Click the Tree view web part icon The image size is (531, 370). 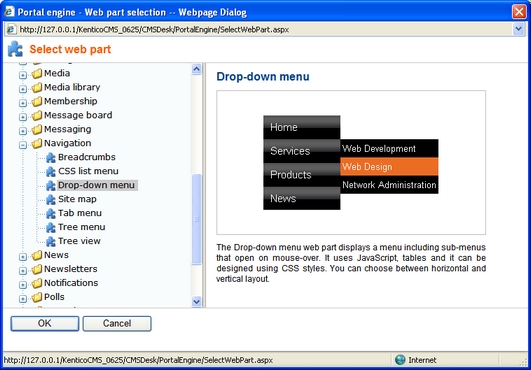pyautogui.click(x=51, y=241)
